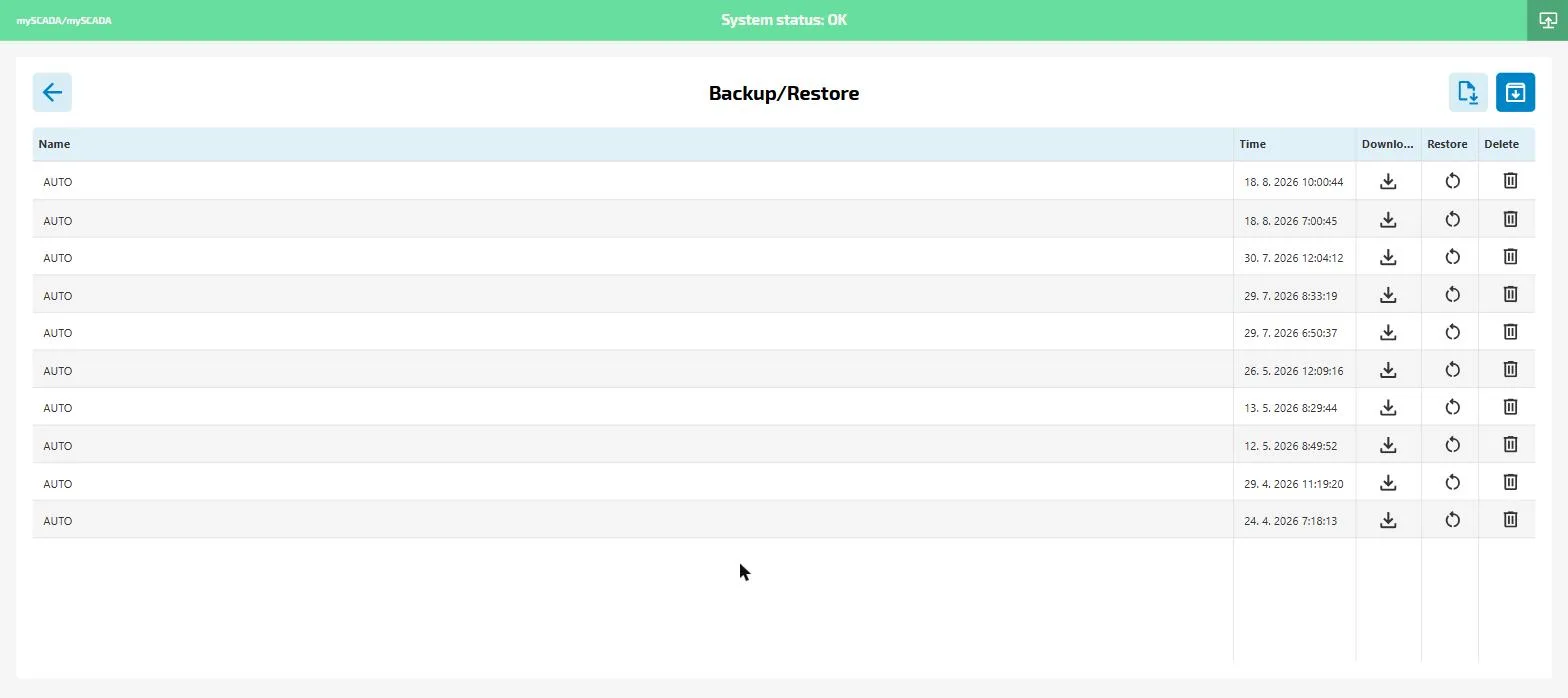The image size is (1568, 698).
Task: Click the mySCADA/mySCADA title text
Action: coord(64,20)
